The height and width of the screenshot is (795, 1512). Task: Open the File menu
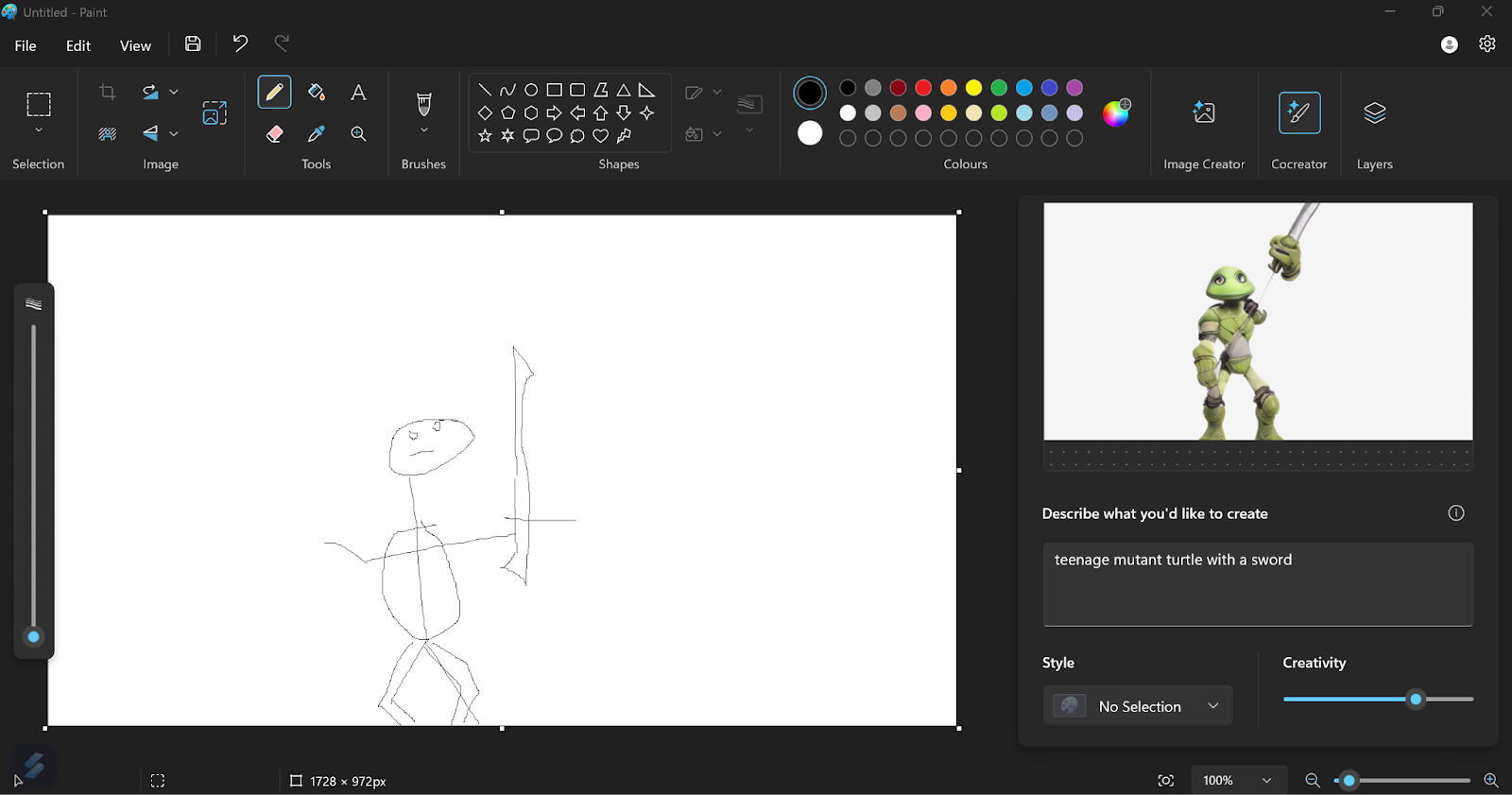click(x=26, y=45)
